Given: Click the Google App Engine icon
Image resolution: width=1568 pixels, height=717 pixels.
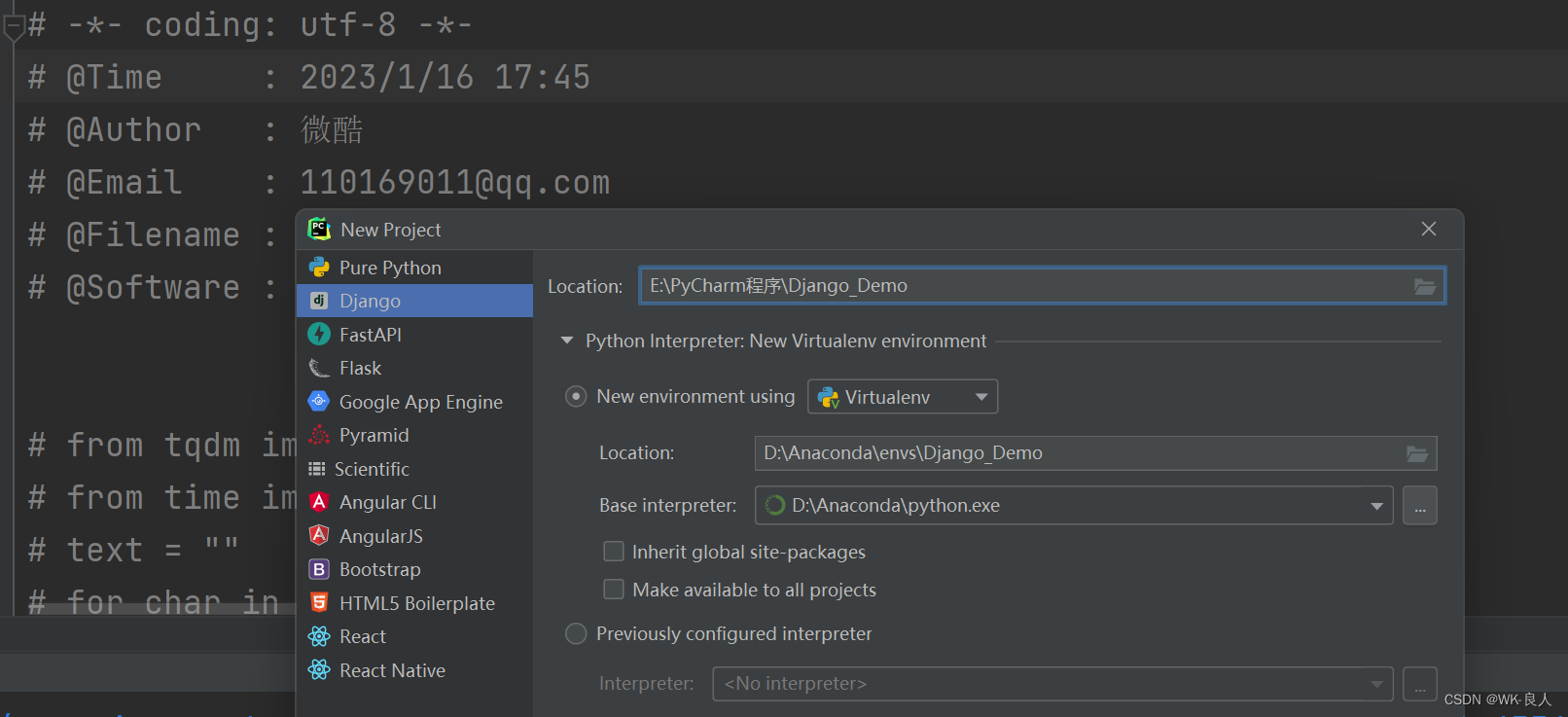Looking at the screenshot, I should (319, 401).
